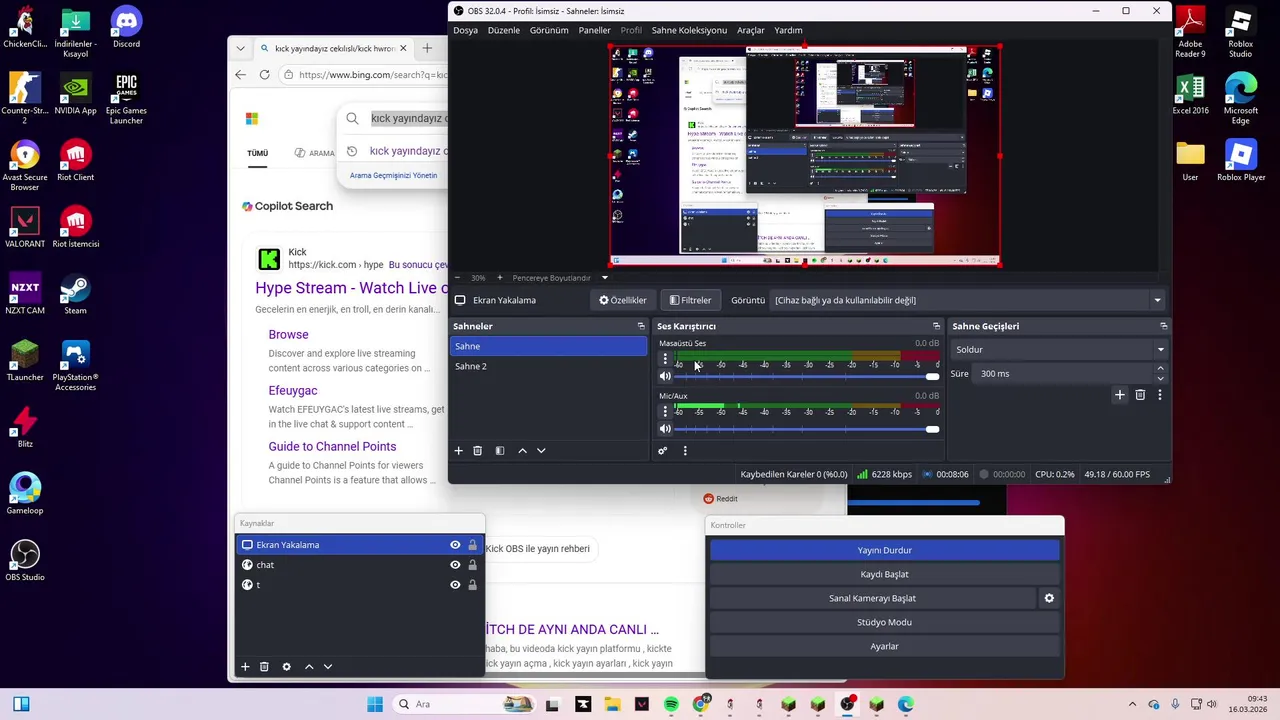Screen dimensions: 1280x720
Task: Open Görünüm menu in OBS
Action: click(x=549, y=30)
